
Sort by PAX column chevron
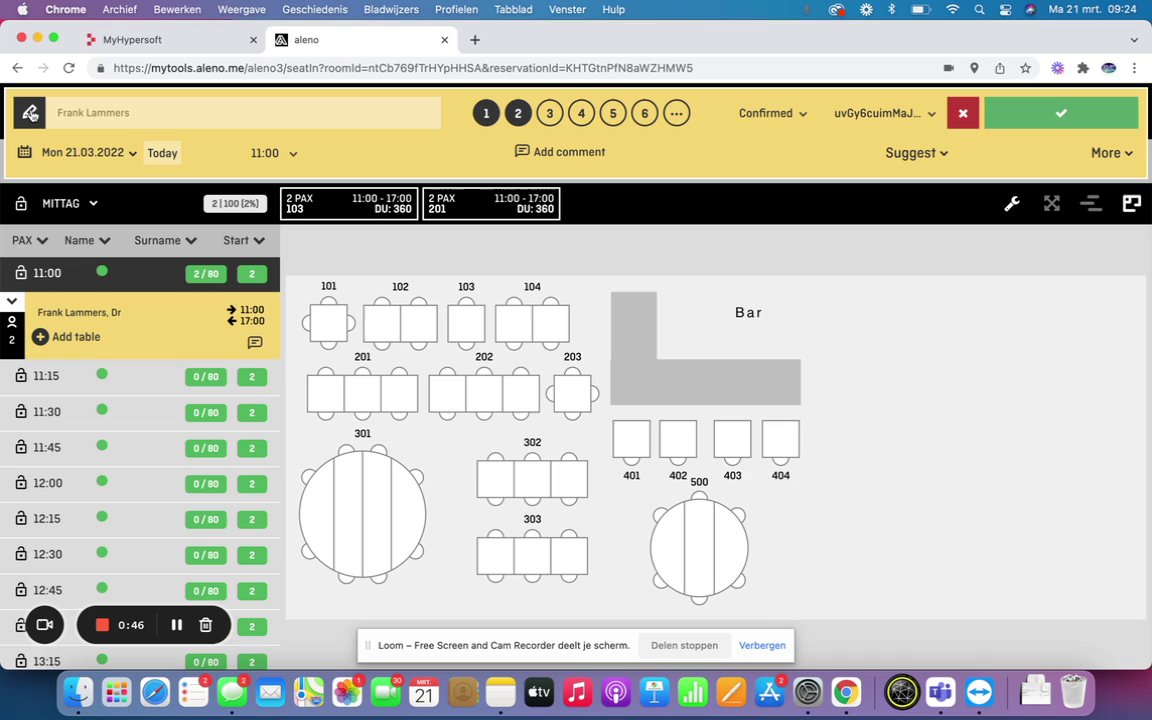42,241
